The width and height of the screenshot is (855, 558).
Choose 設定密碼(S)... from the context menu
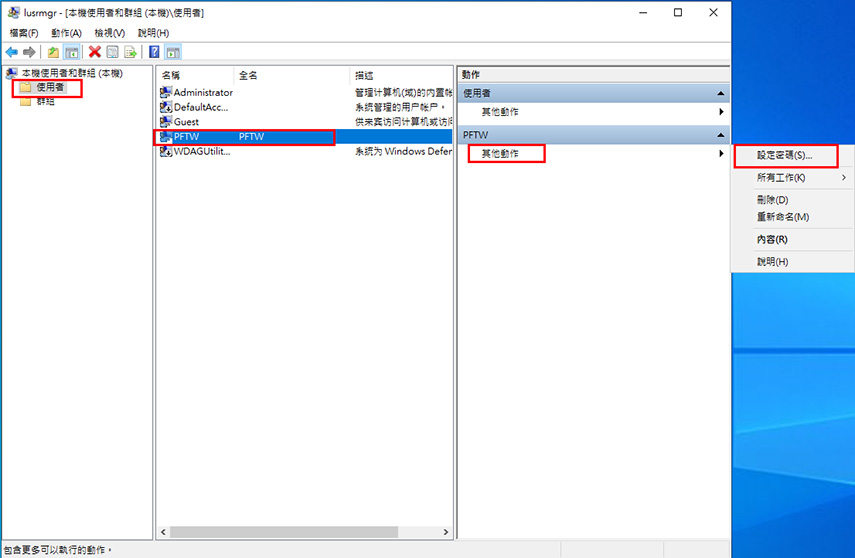[x=784, y=156]
